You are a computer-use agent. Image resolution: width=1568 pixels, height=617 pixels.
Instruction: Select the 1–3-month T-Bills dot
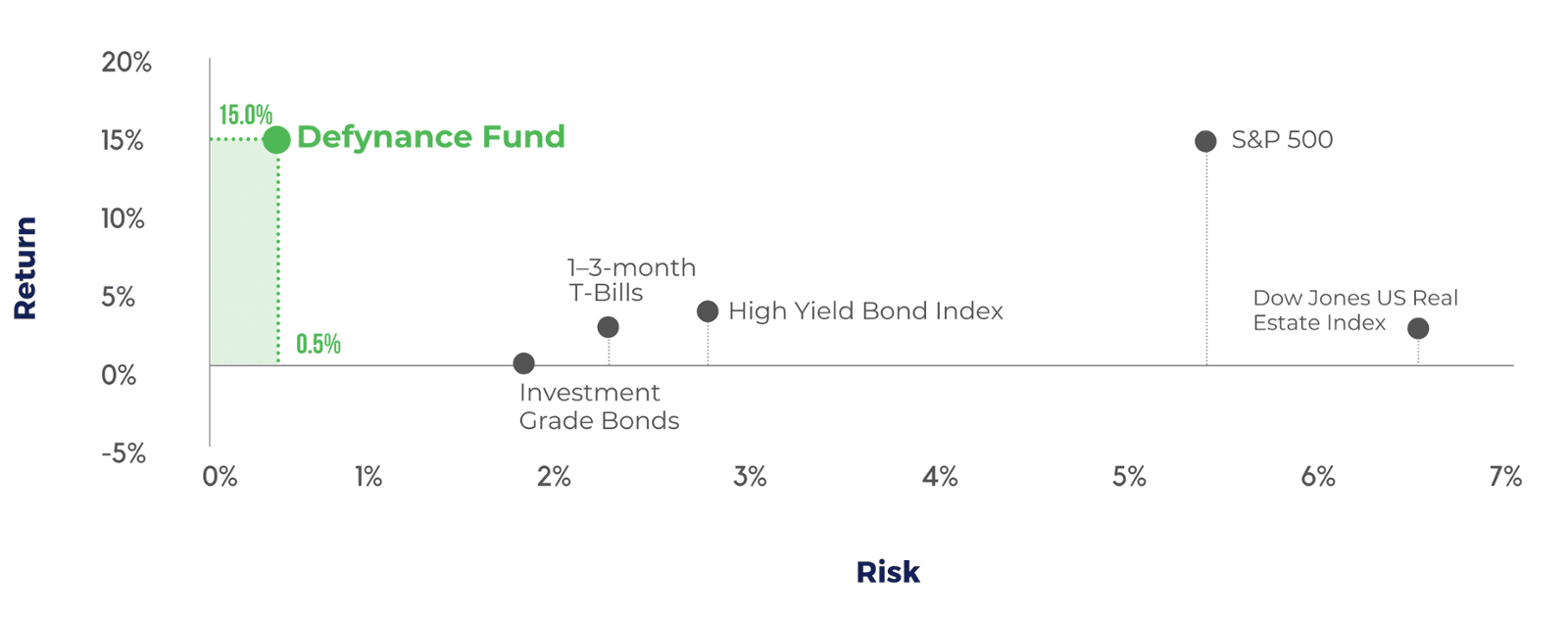[x=608, y=327]
